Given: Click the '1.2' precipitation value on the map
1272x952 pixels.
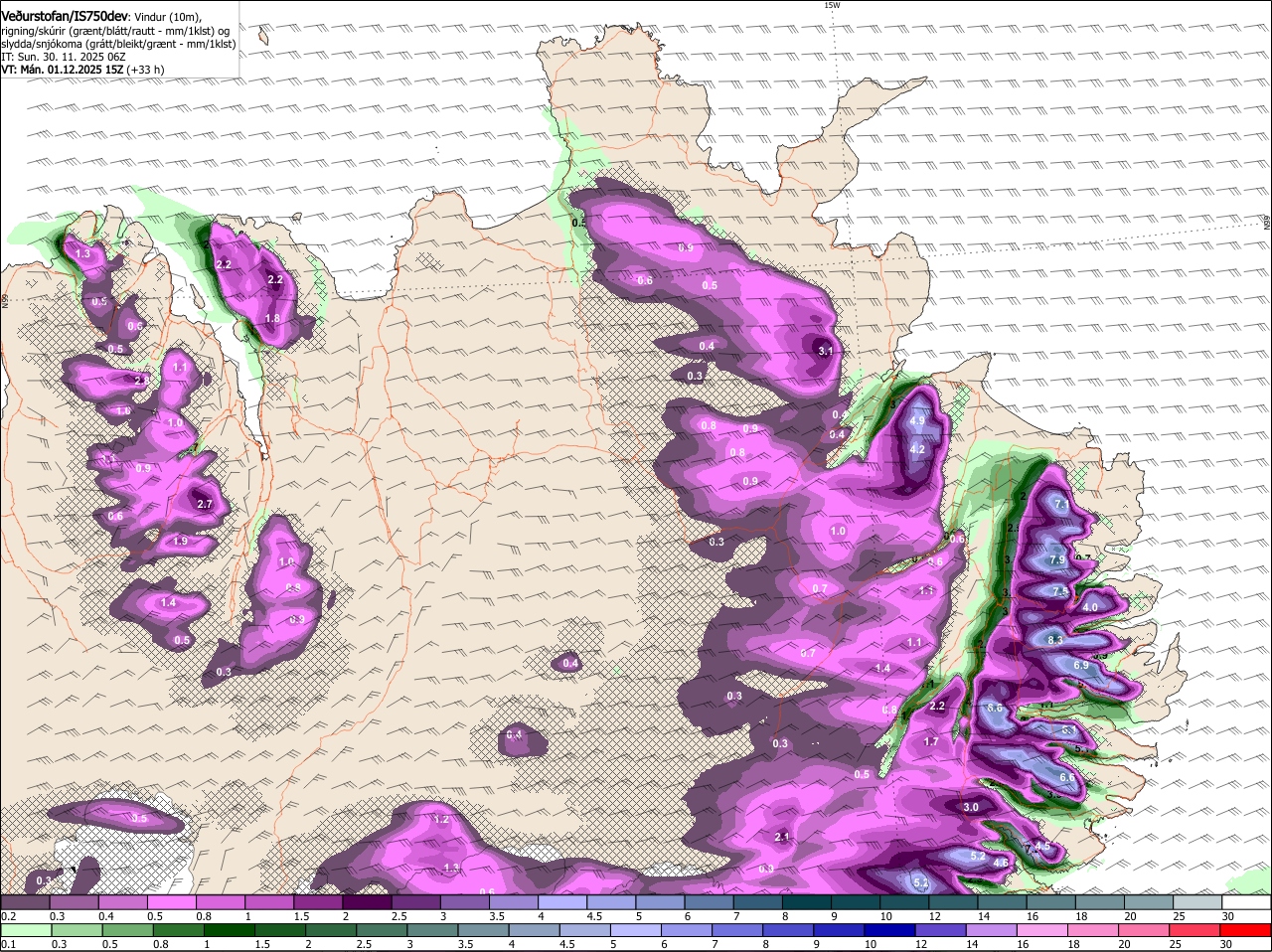Looking at the screenshot, I should (442, 820).
